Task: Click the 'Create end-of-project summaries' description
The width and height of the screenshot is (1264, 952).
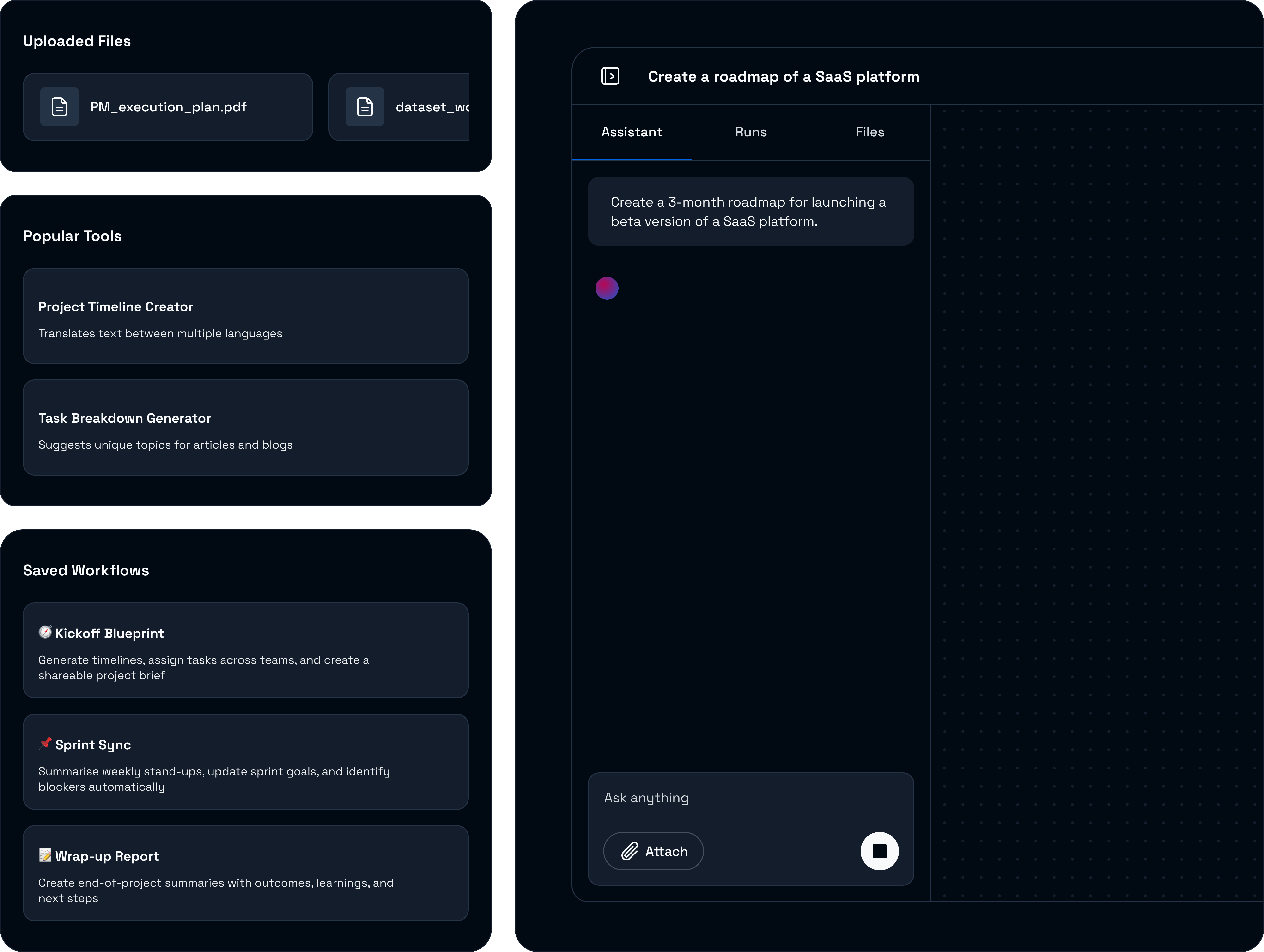Action: pyautogui.click(x=216, y=890)
